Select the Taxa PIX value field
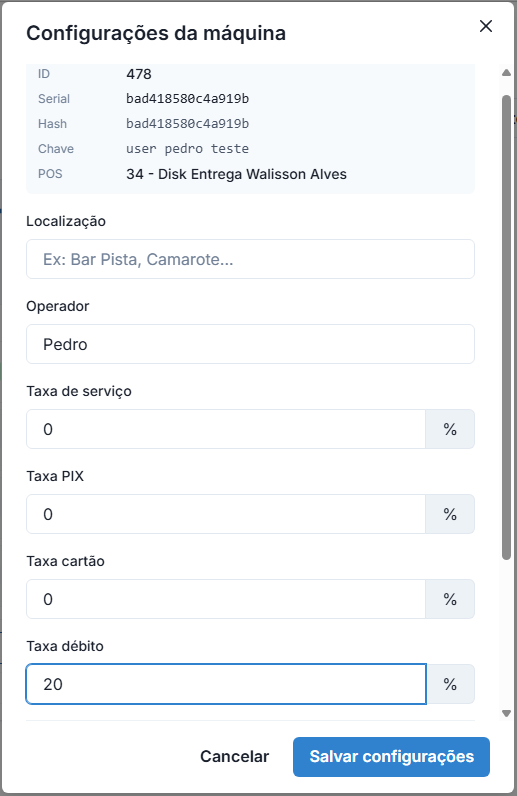This screenshot has height=796, width=517. tap(226, 514)
